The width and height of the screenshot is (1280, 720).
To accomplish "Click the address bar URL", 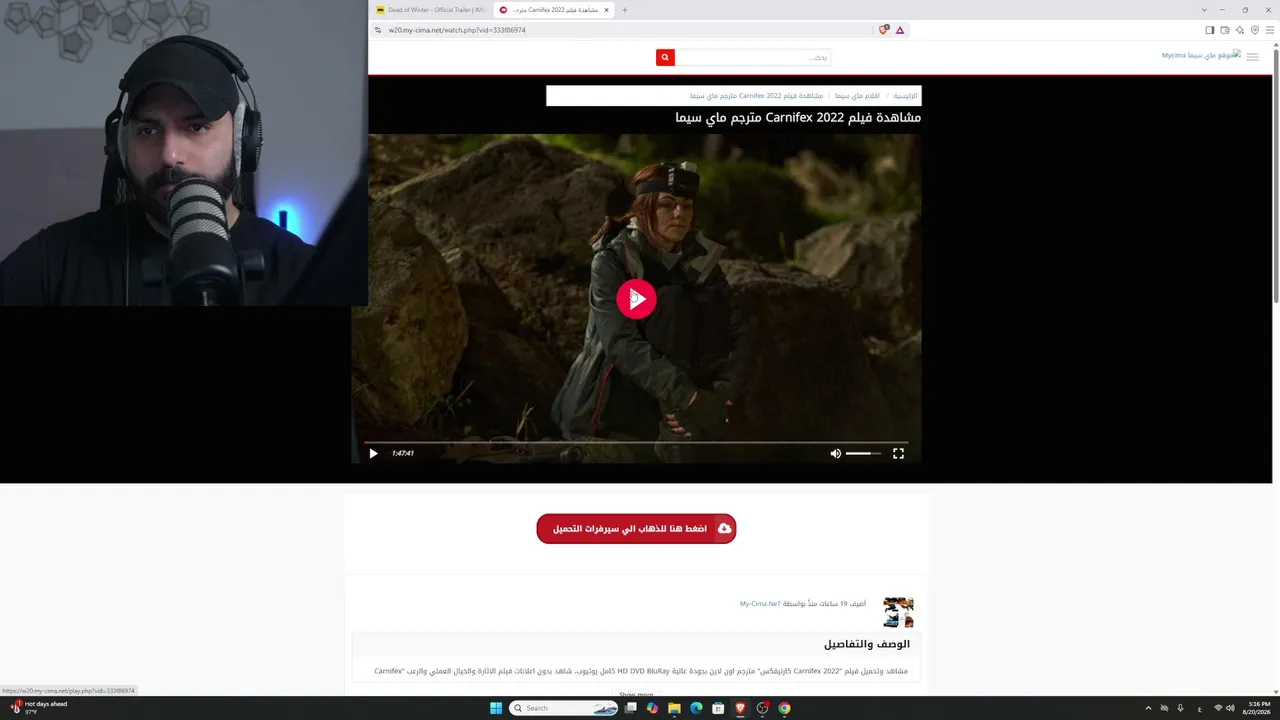I will 457,30.
